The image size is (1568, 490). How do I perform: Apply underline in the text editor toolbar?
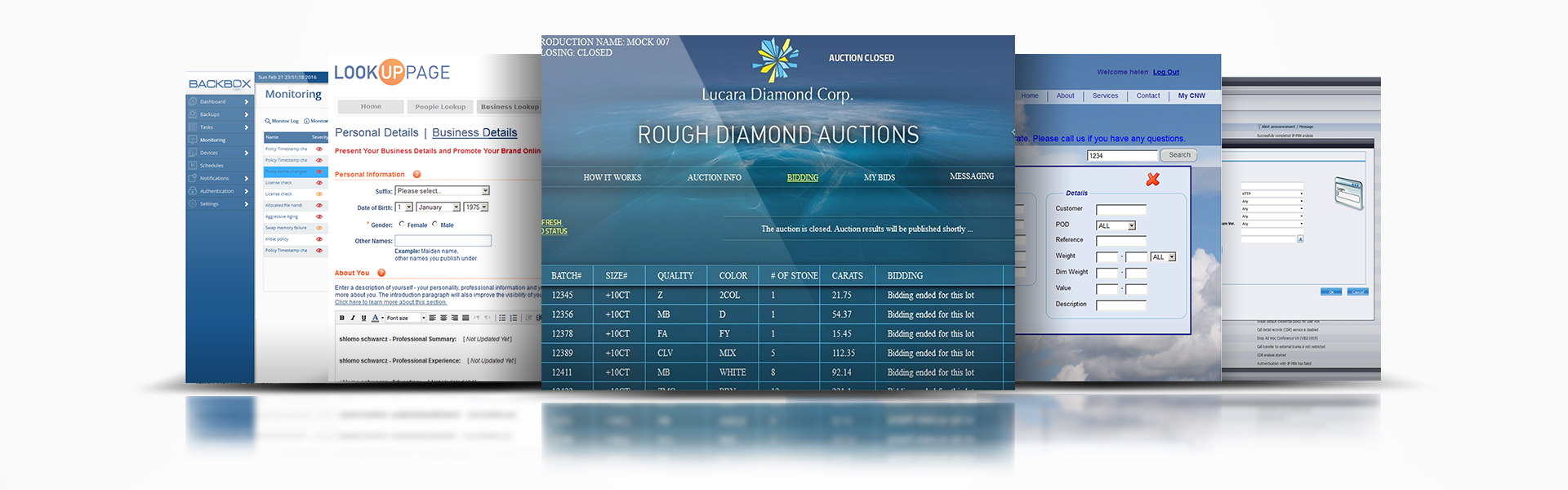tap(363, 318)
